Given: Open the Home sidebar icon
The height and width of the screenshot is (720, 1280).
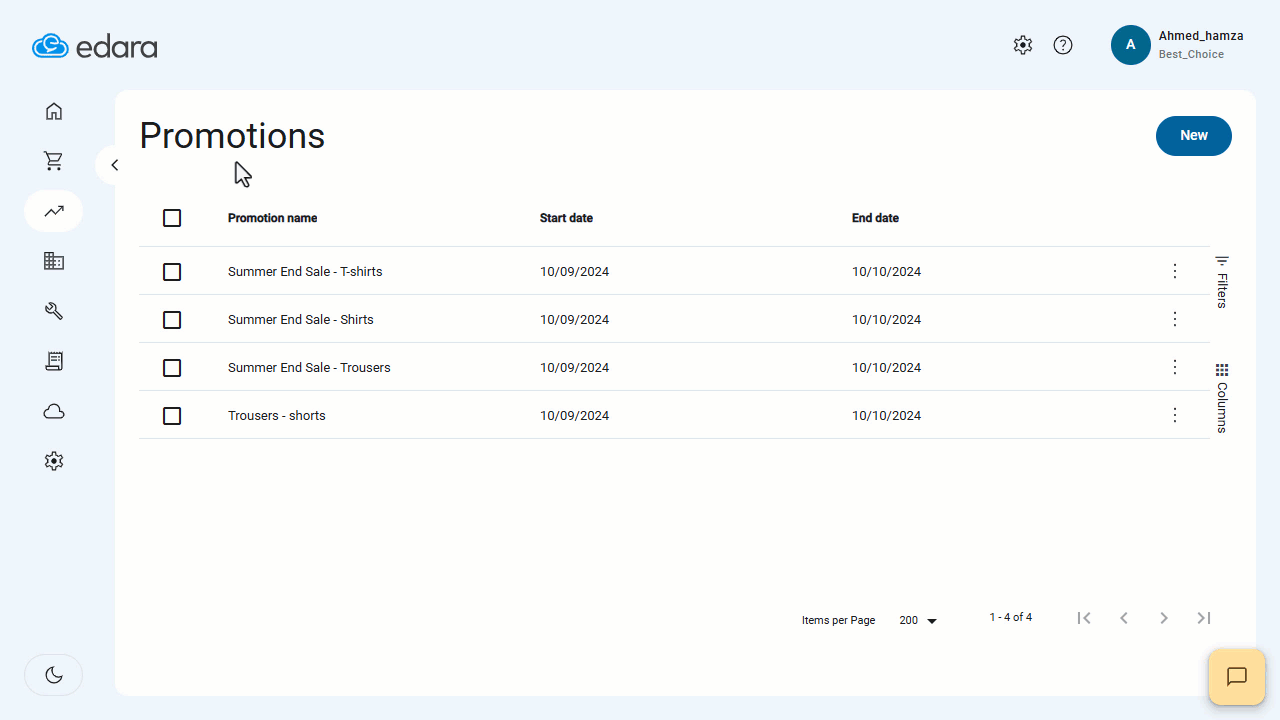Looking at the screenshot, I should [x=54, y=111].
